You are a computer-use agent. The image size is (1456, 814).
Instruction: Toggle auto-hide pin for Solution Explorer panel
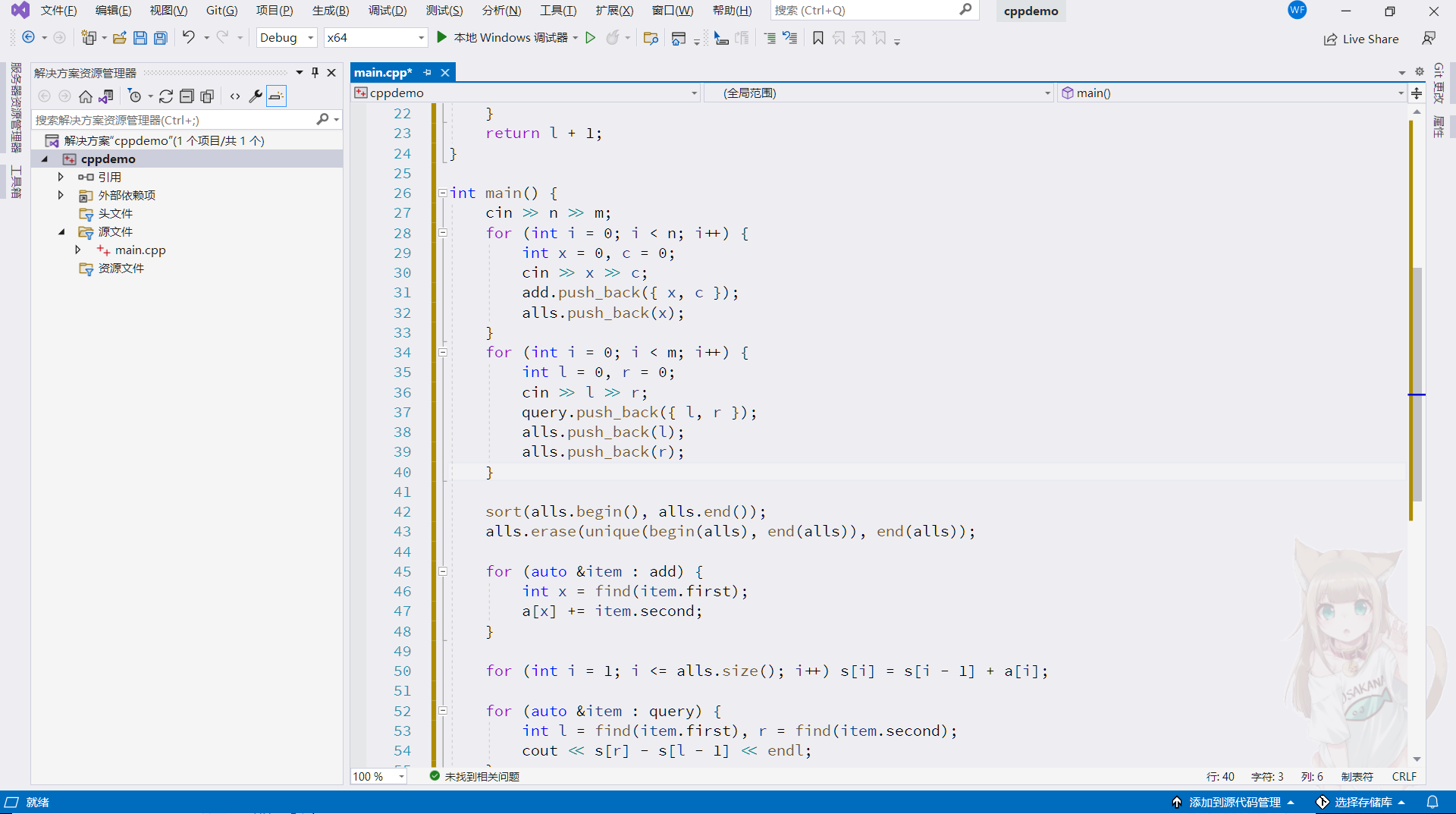[x=315, y=73]
